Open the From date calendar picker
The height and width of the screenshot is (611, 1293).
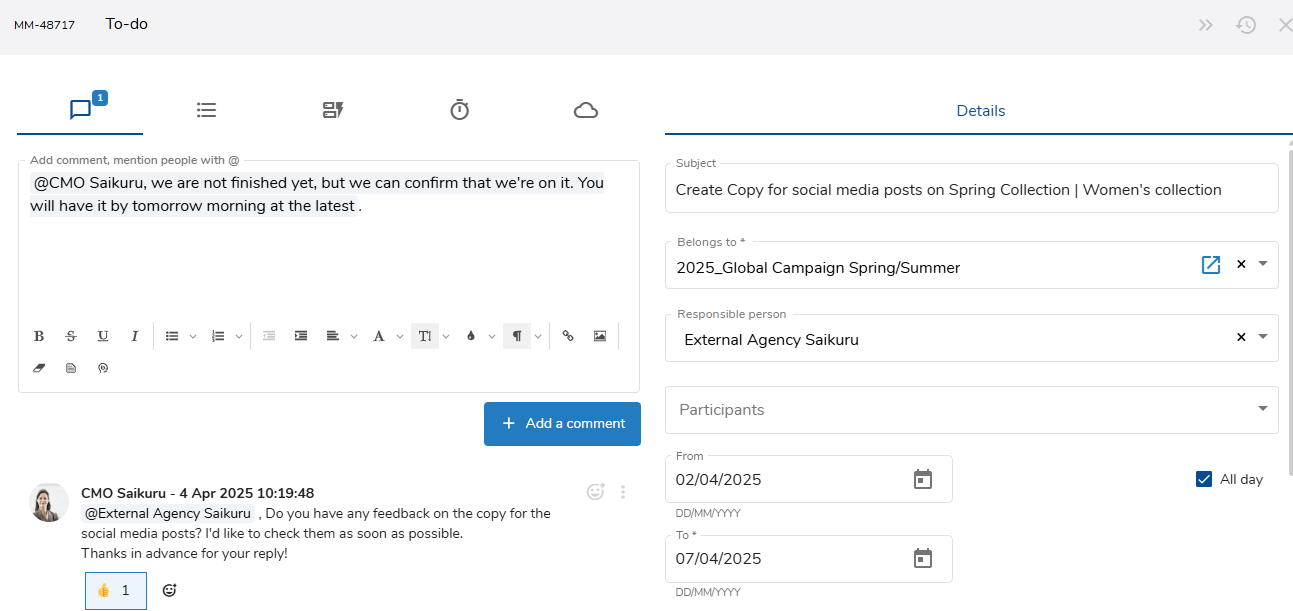923,479
